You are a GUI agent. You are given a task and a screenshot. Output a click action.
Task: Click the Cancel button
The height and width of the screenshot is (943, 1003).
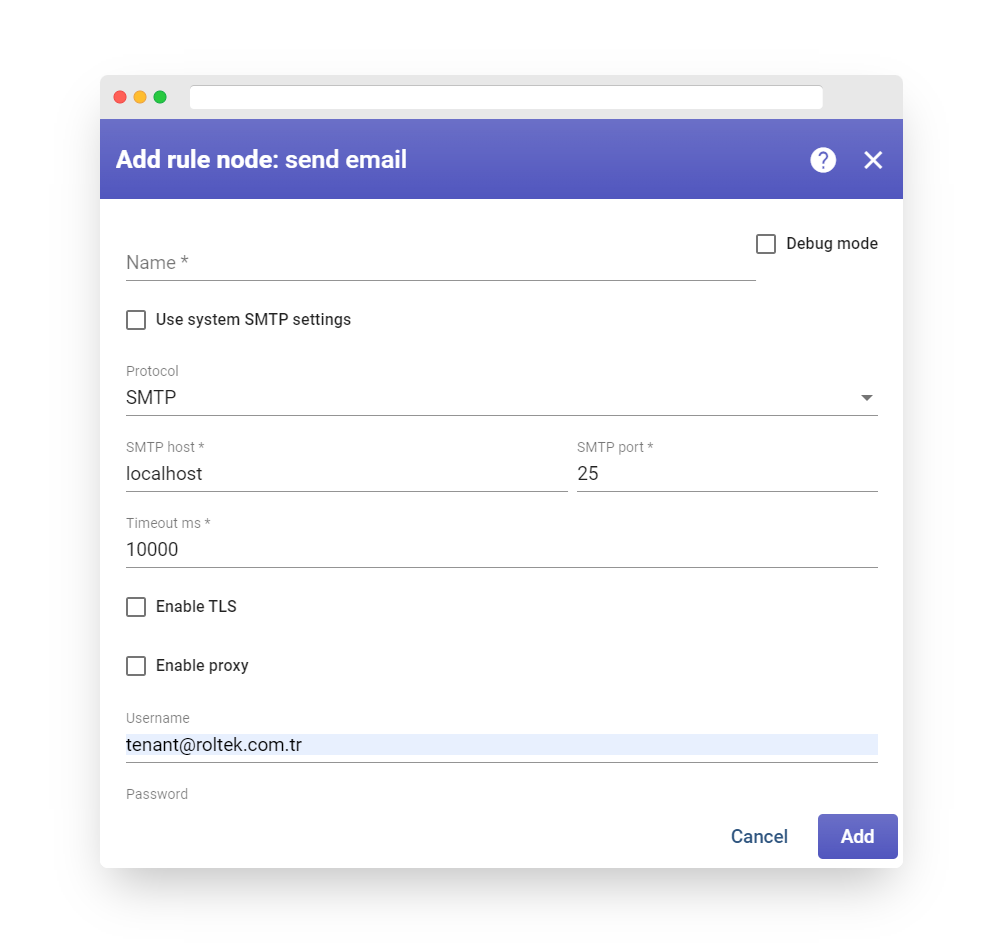tap(759, 837)
